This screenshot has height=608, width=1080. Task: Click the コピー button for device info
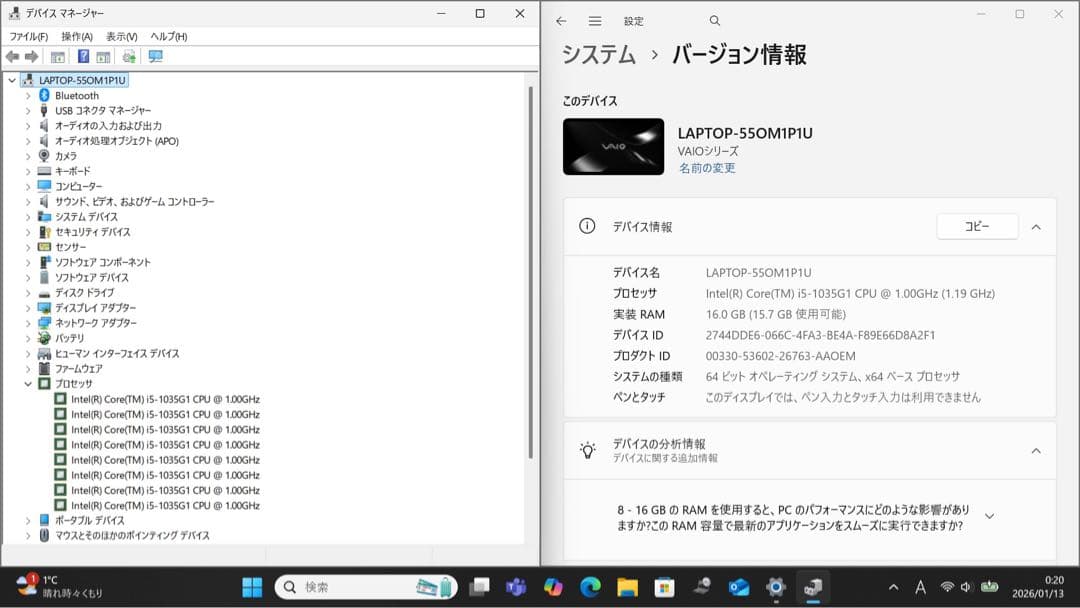click(x=976, y=226)
